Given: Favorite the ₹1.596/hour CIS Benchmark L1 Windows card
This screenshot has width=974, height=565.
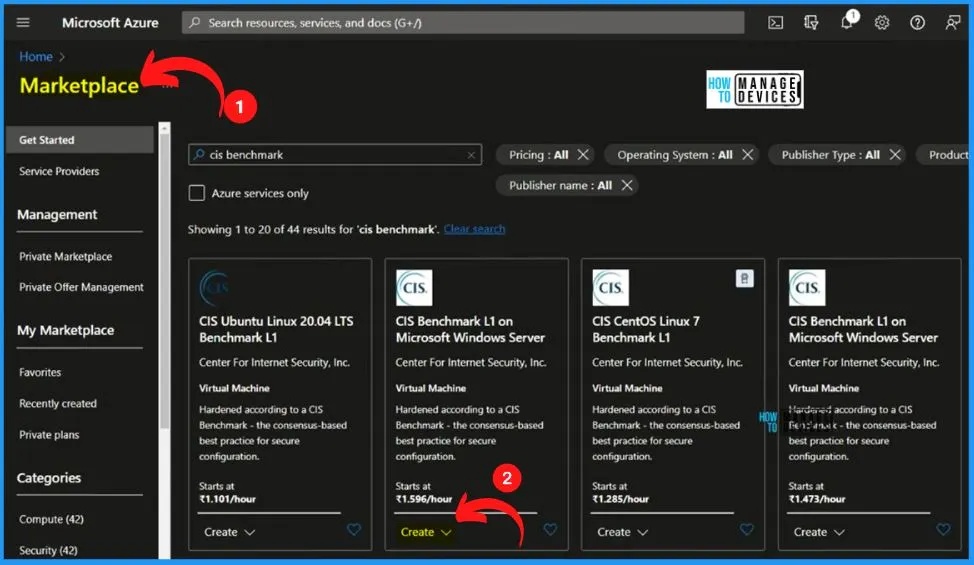Looking at the screenshot, I should (550, 530).
